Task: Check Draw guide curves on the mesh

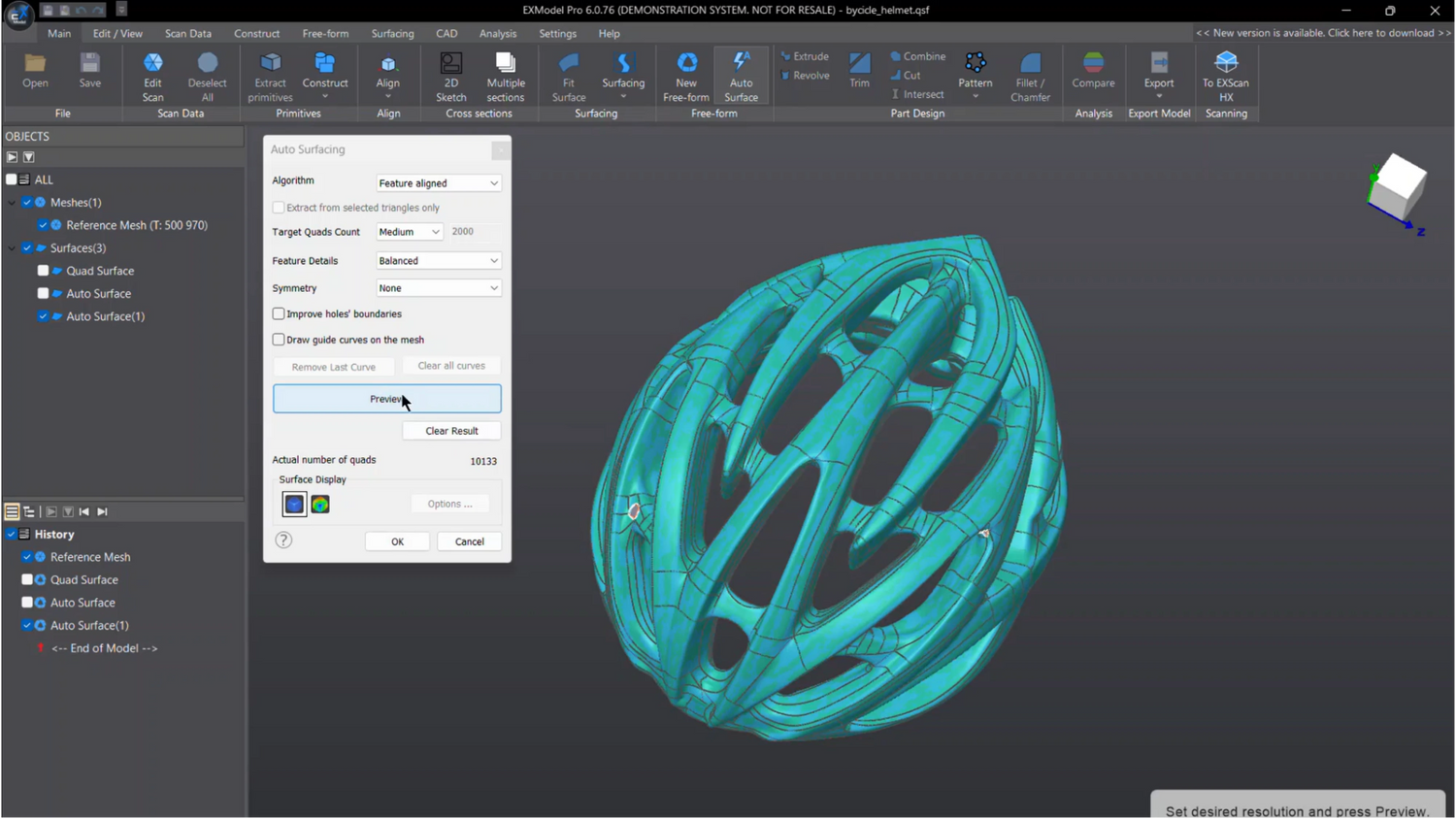Action: click(x=280, y=340)
